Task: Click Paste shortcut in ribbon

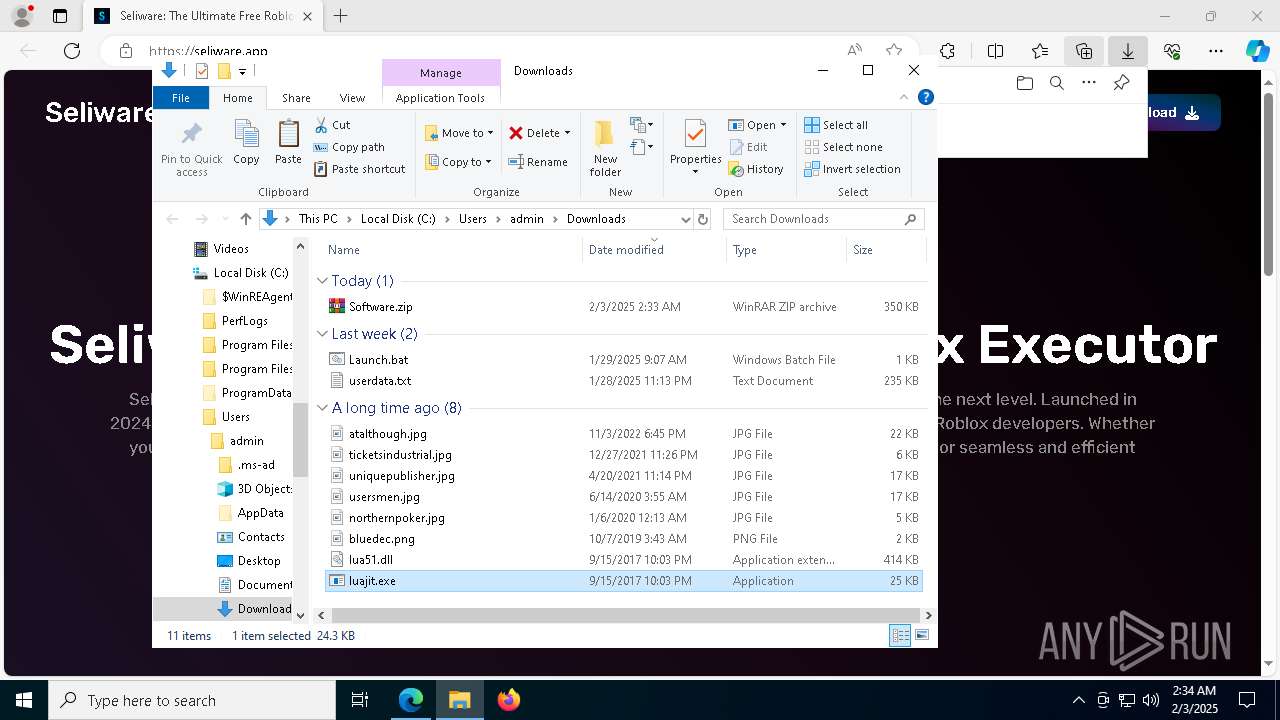Action: point(359,169)
